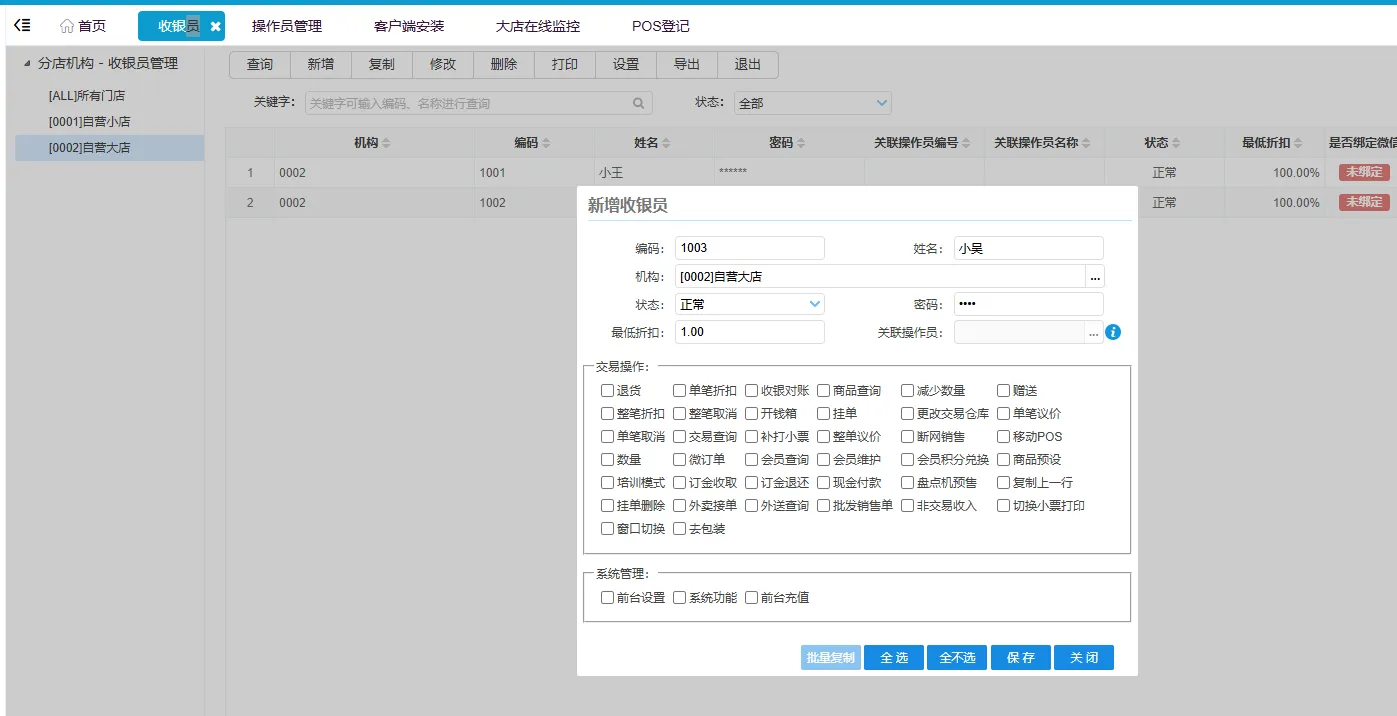Viewport: 1397px width, 716px height.
Task: Enable the 培训模式 checkbox
Action: click(607, 483)
